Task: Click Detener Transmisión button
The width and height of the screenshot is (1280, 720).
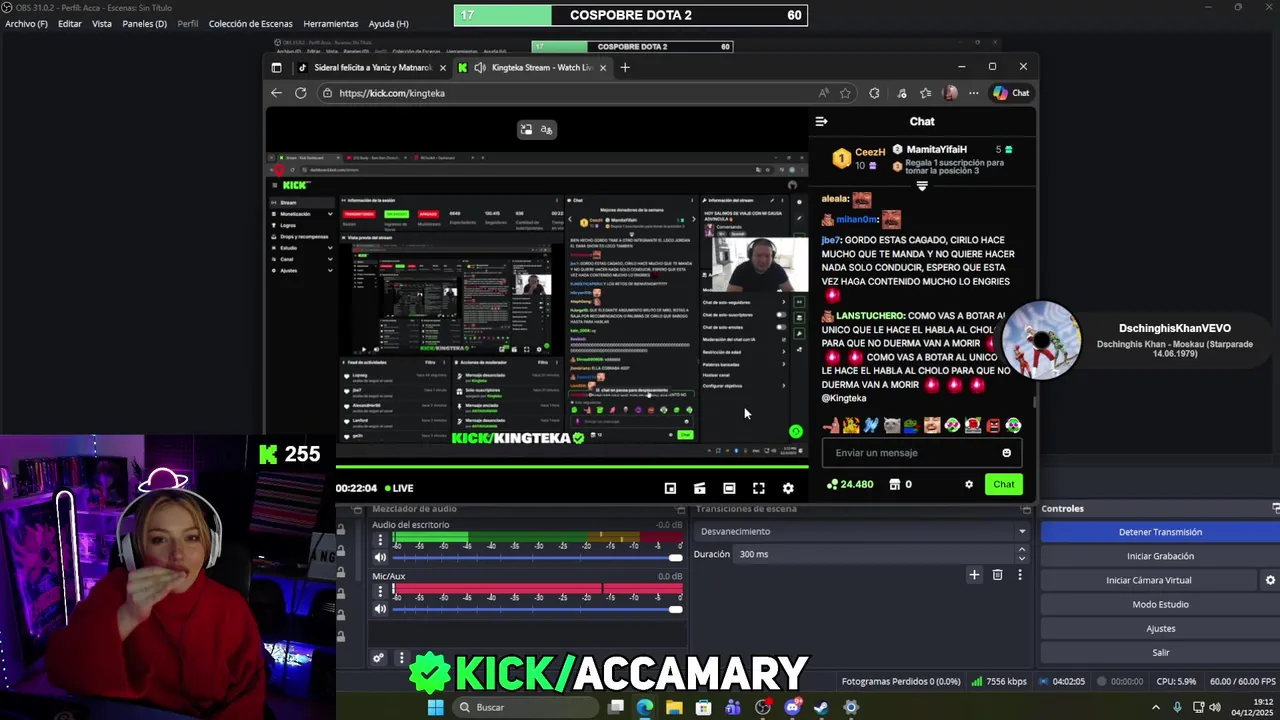Action: pos(1160,532)
